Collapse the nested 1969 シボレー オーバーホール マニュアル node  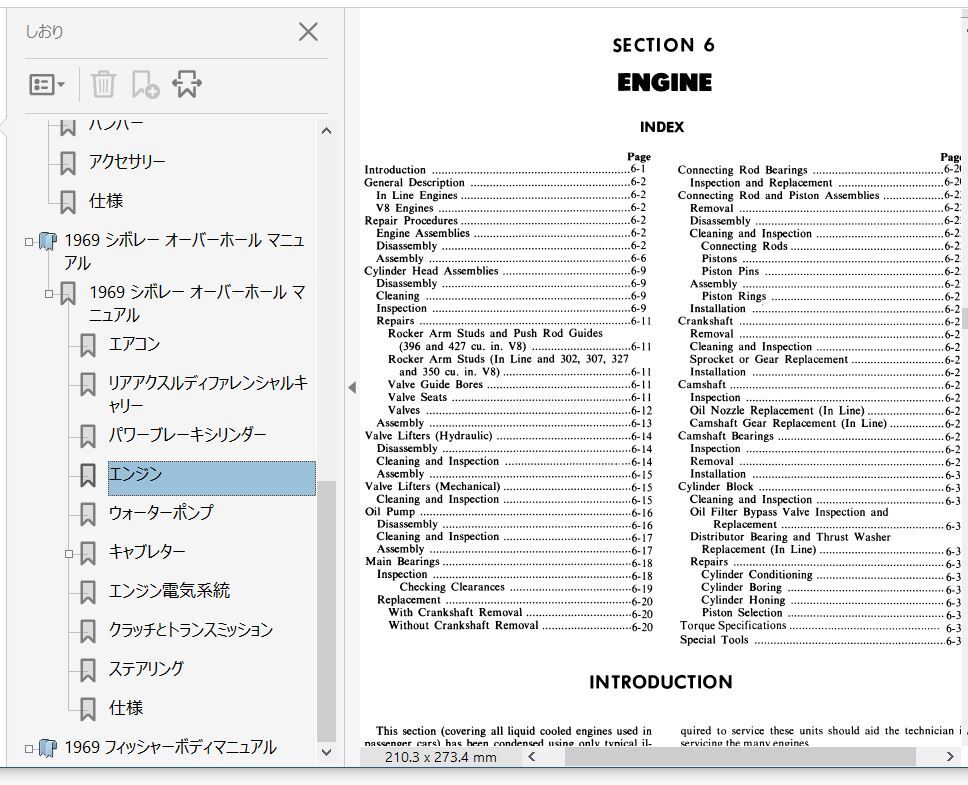pos(49,294)
